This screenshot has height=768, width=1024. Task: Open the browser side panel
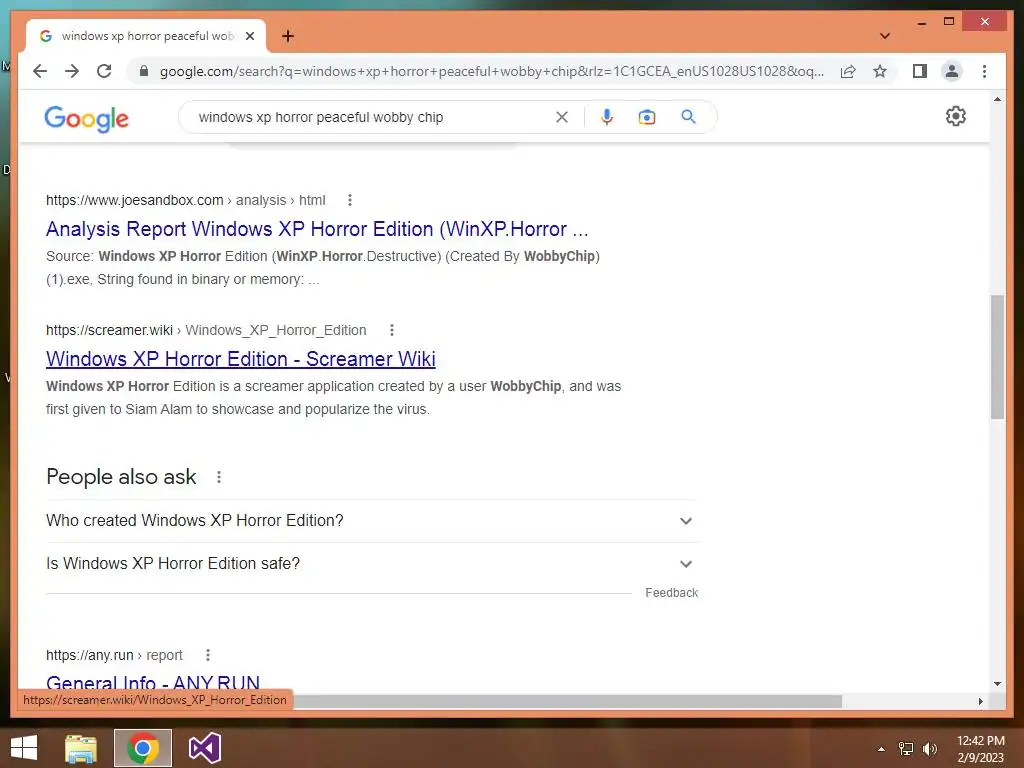point(920,71)
